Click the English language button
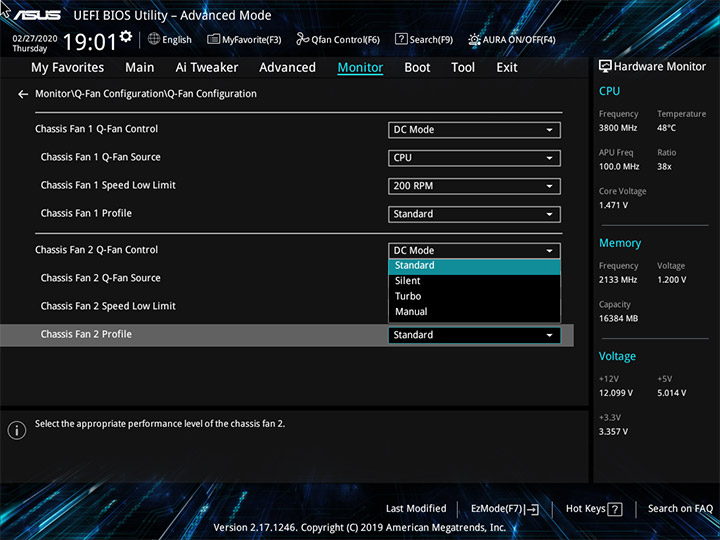The width and height of the screenshot is (720, 540). pos(170,39)
